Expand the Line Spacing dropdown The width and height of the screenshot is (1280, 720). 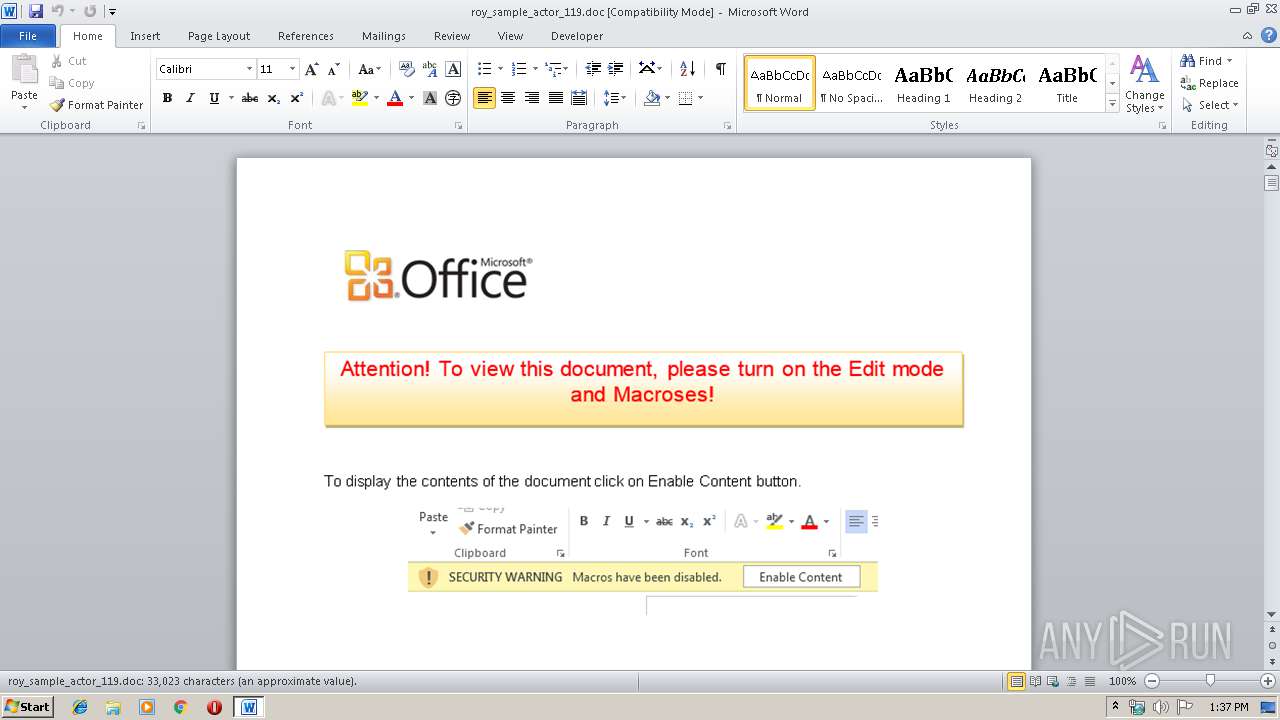(615, 98)
